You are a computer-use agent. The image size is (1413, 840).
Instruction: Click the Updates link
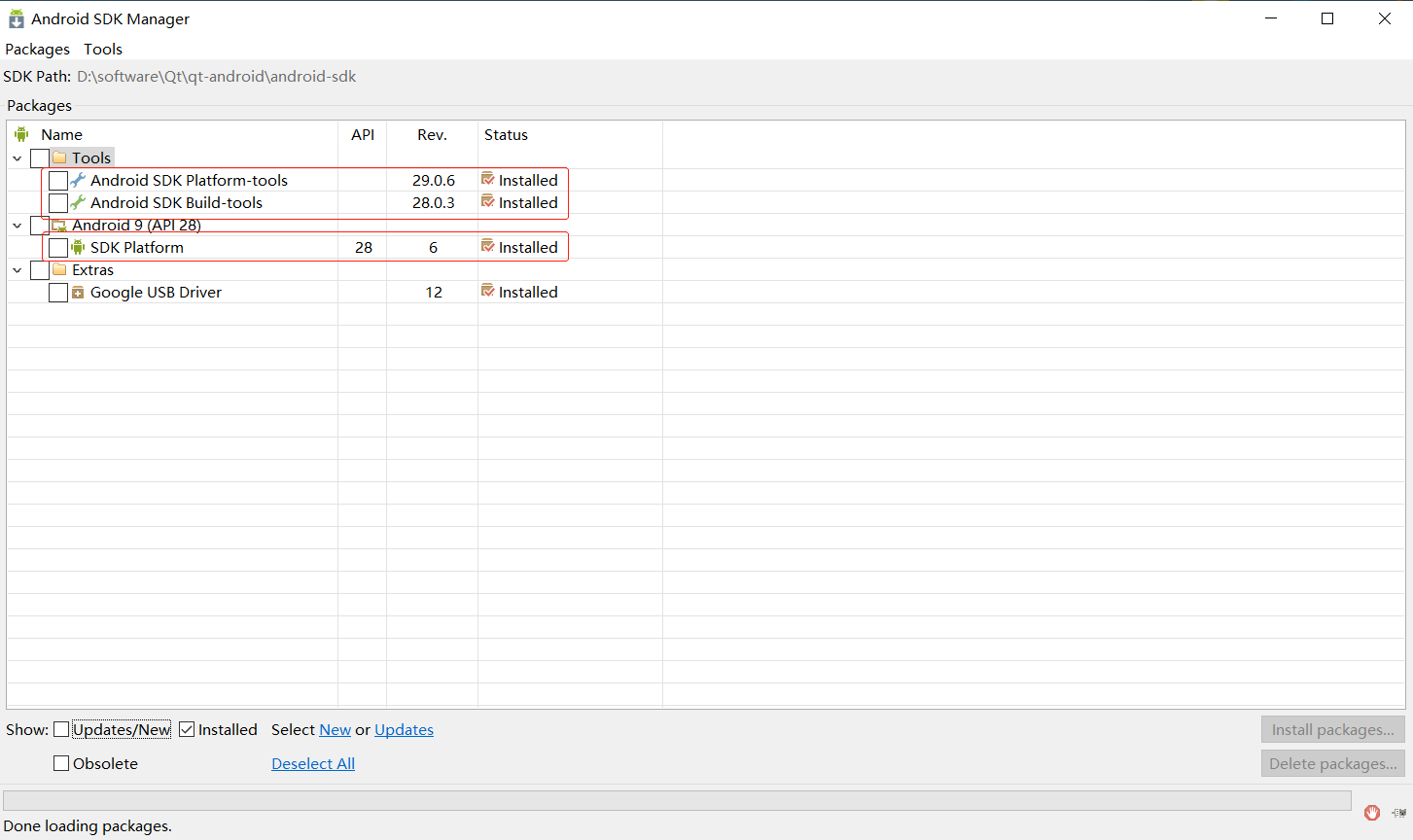click(x=405, y=729)
